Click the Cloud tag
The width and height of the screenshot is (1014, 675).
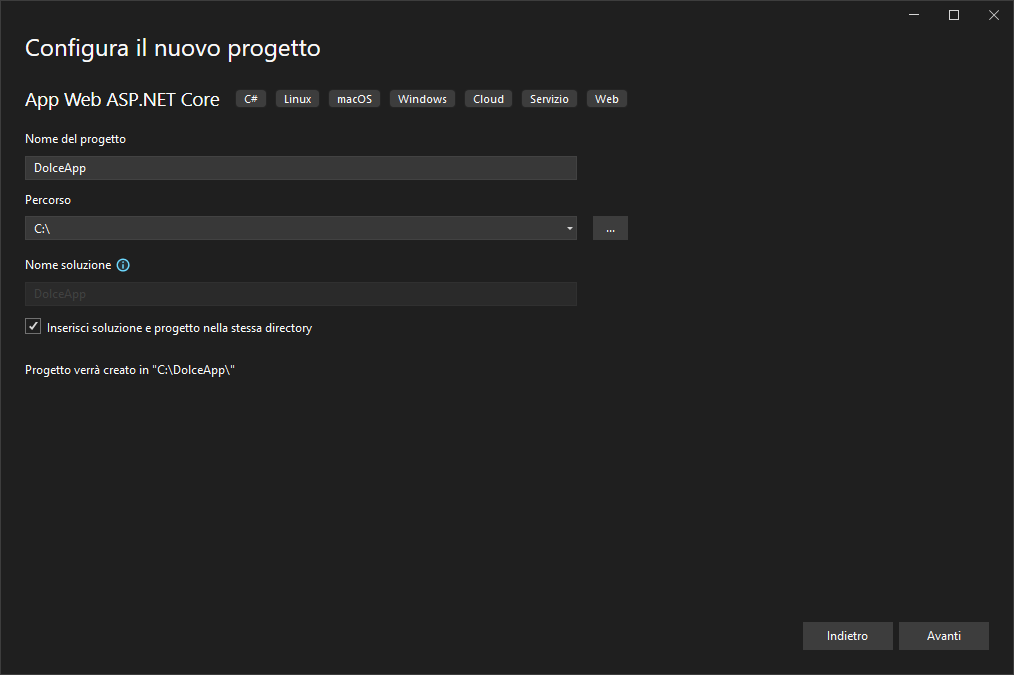coord(488,99)
